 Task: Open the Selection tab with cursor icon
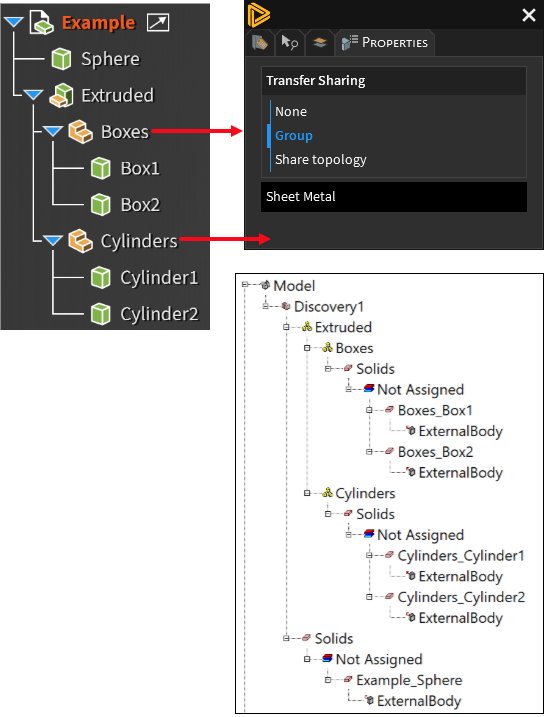coord(290,43)
